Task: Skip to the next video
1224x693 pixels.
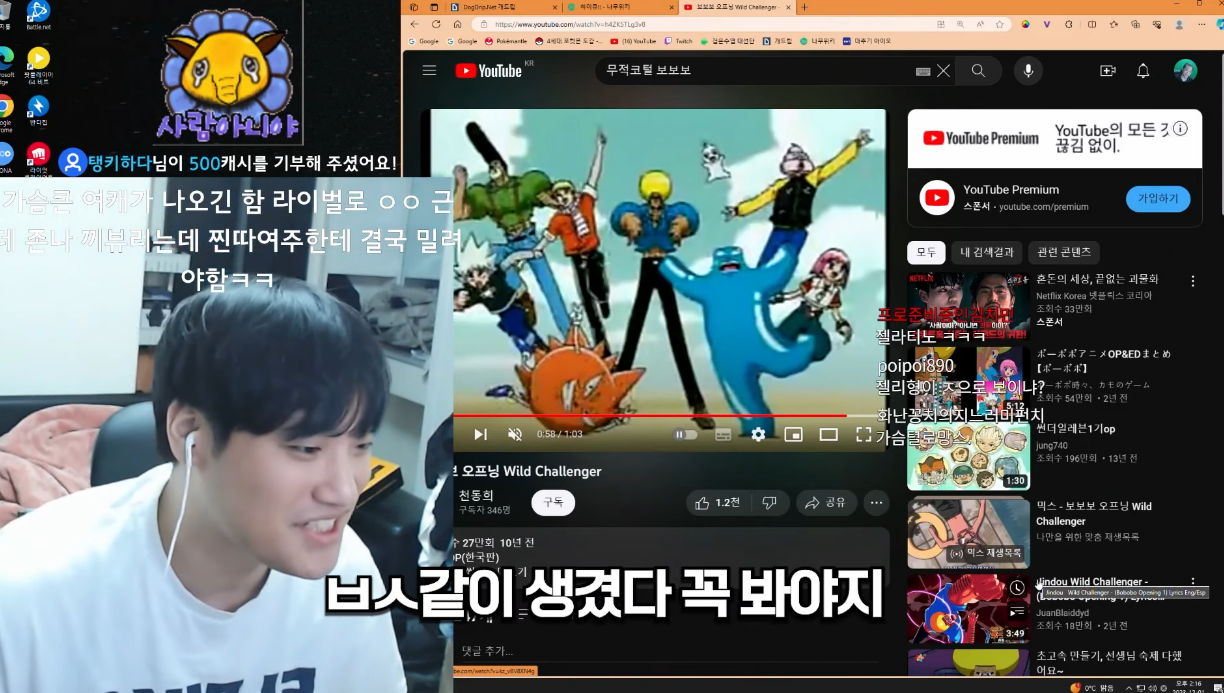Action: click(480, 434)
